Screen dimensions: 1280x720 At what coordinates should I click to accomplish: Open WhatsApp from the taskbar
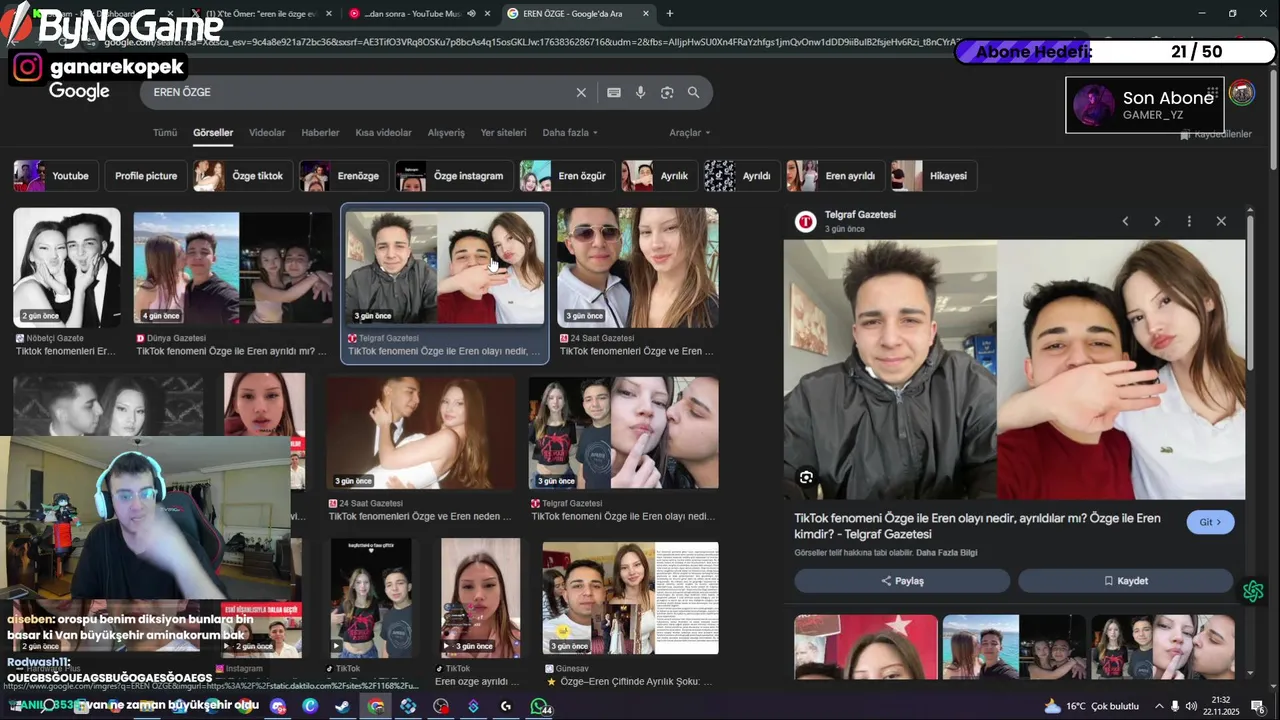540,706
